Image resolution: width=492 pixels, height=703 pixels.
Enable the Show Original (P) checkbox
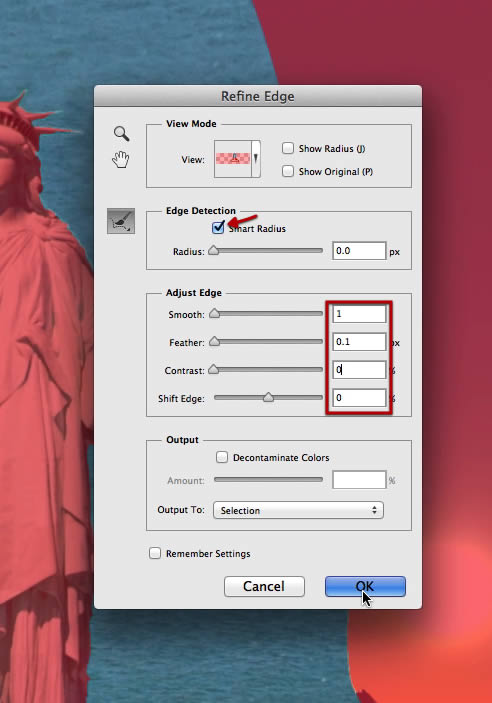tap(288, 171)
